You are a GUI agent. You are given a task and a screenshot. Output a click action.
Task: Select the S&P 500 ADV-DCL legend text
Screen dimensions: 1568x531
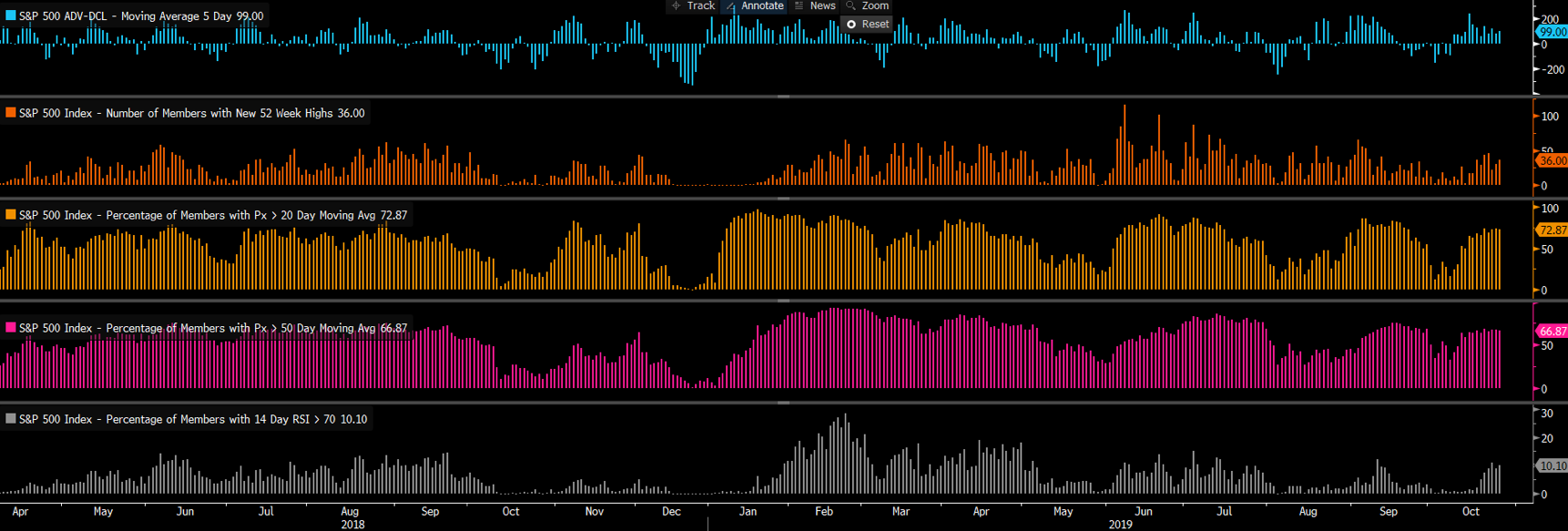pos(141,16)
